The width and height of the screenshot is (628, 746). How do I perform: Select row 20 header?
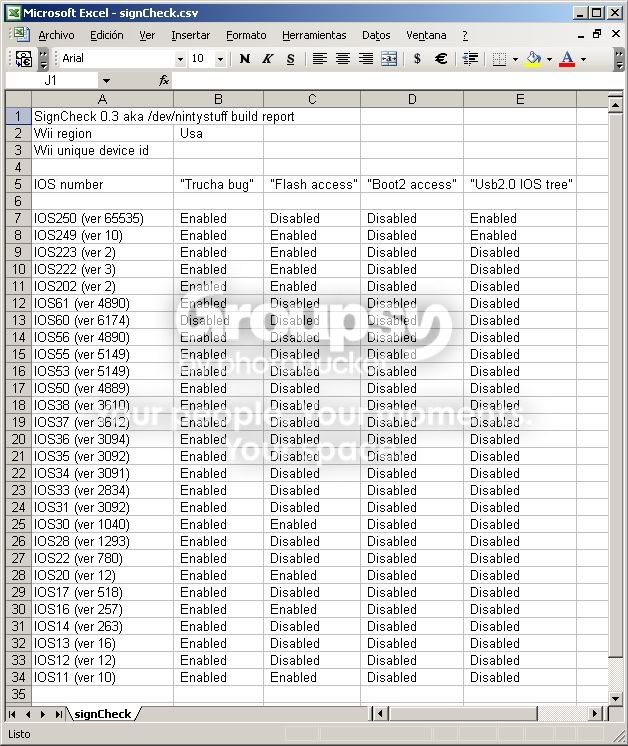(18, 439)
